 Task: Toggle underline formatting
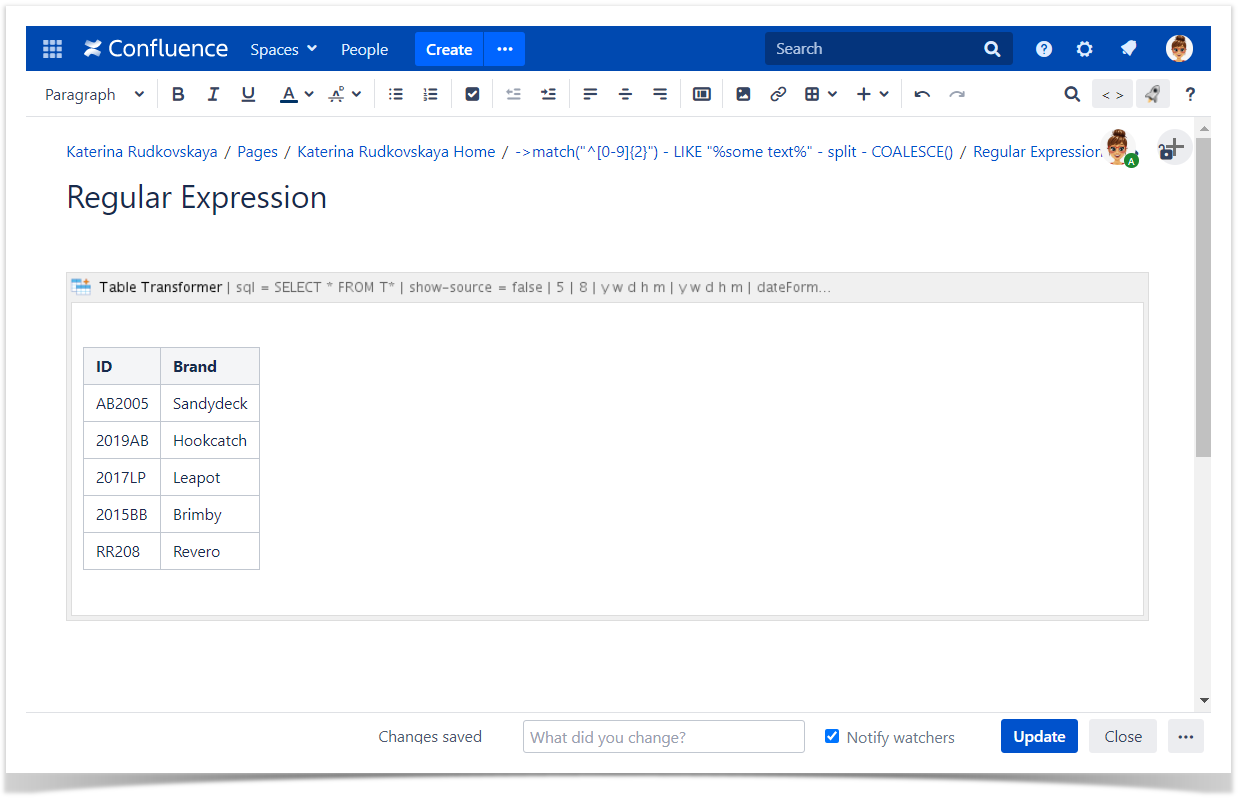pyautogui.click(x=248, y=94)
